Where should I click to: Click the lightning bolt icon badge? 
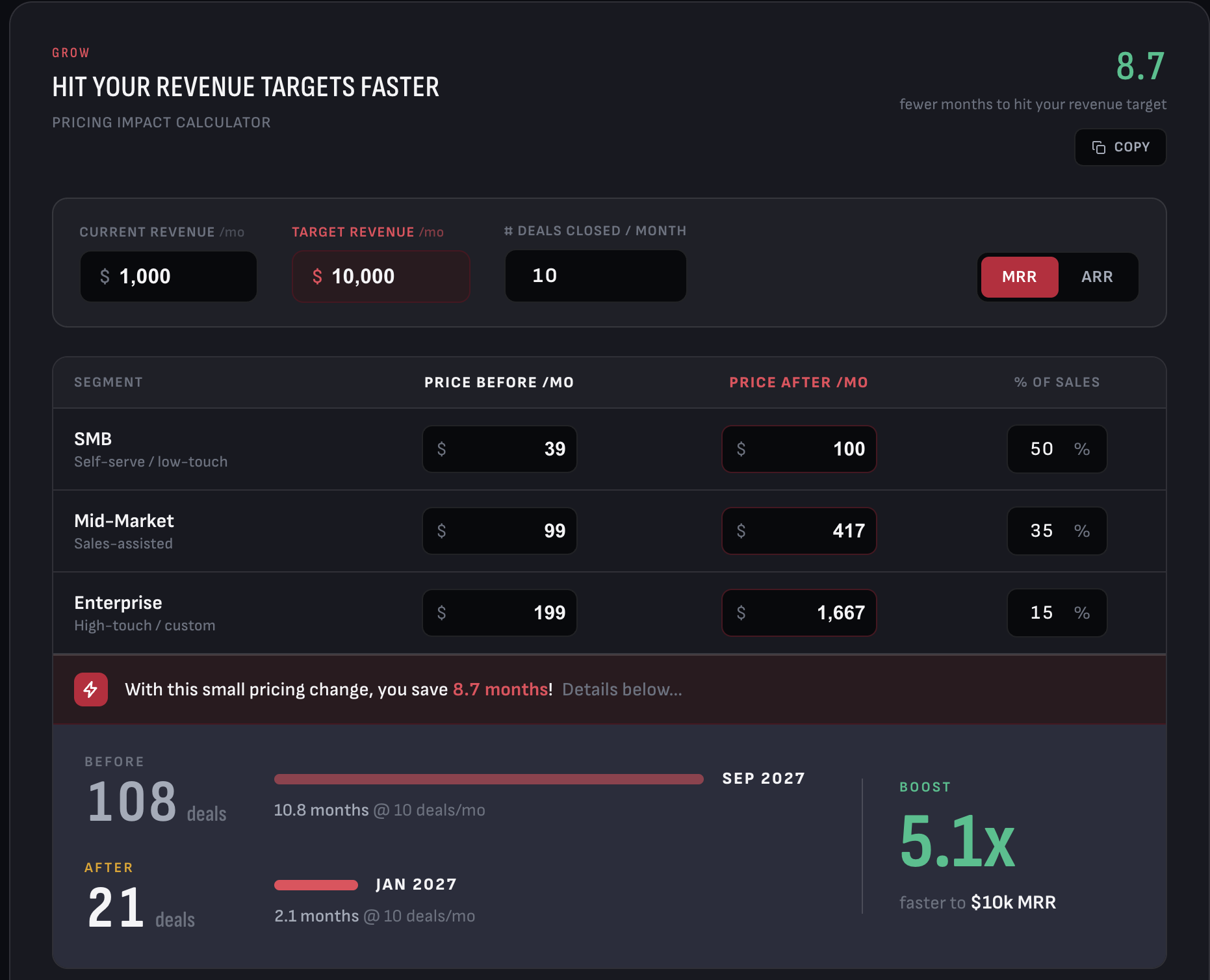91,690
